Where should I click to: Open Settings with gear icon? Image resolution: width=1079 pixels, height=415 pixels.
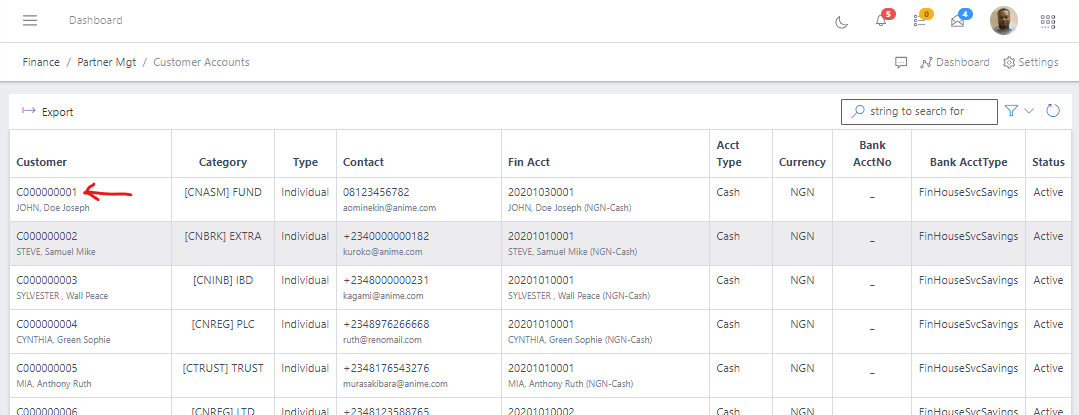[1031, 62]
